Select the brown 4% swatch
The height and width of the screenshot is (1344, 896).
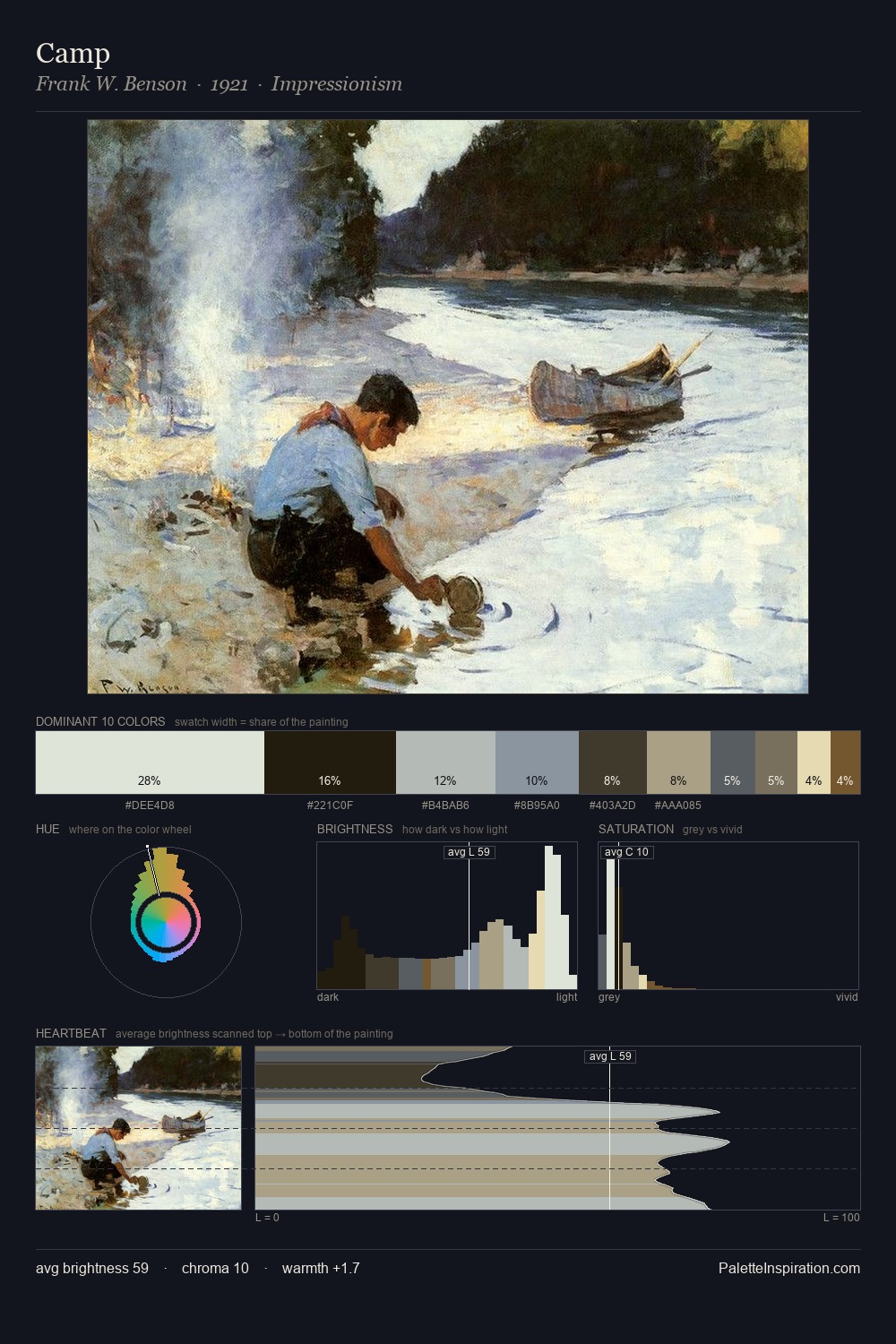click(x=845, y=762)
